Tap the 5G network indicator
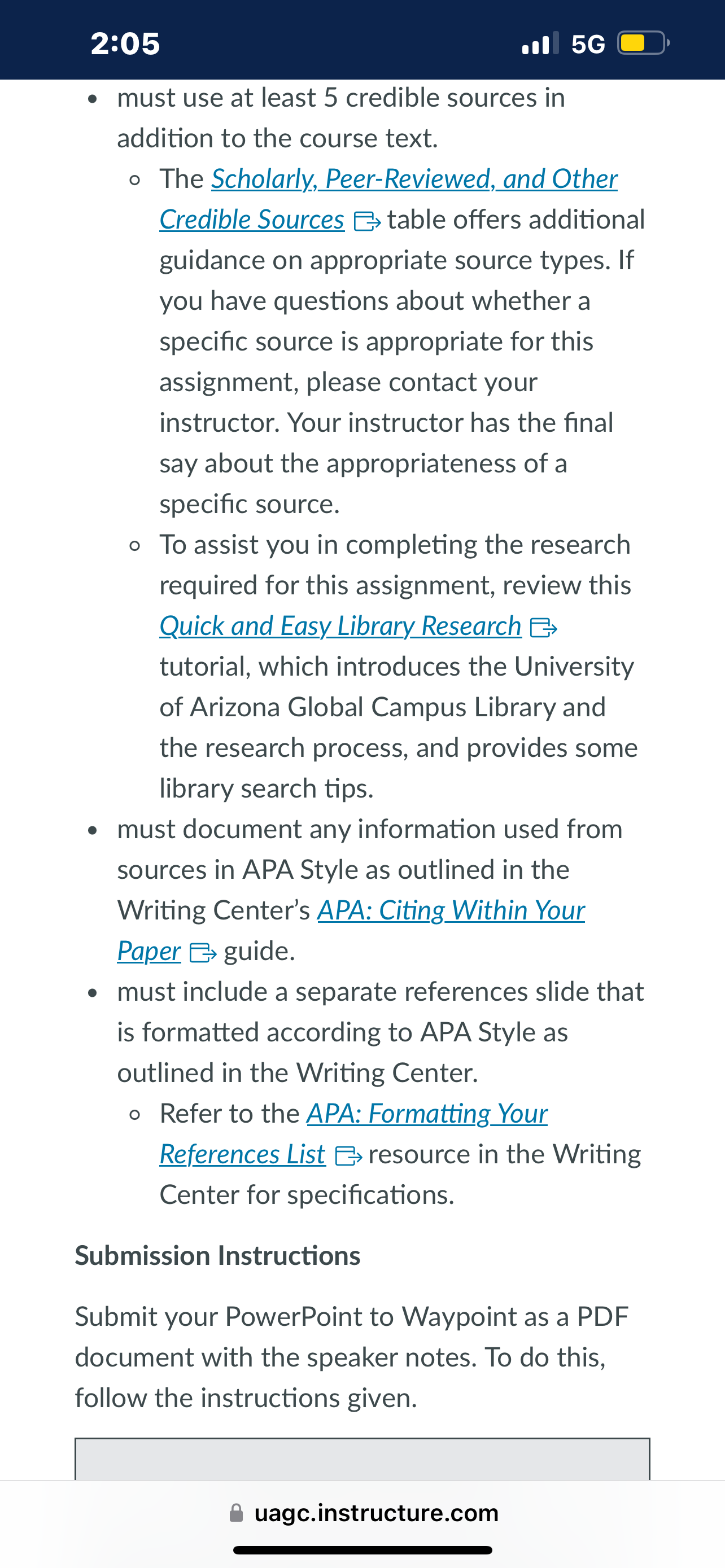This screenshot has height=1568, width=725. (588, 44)
